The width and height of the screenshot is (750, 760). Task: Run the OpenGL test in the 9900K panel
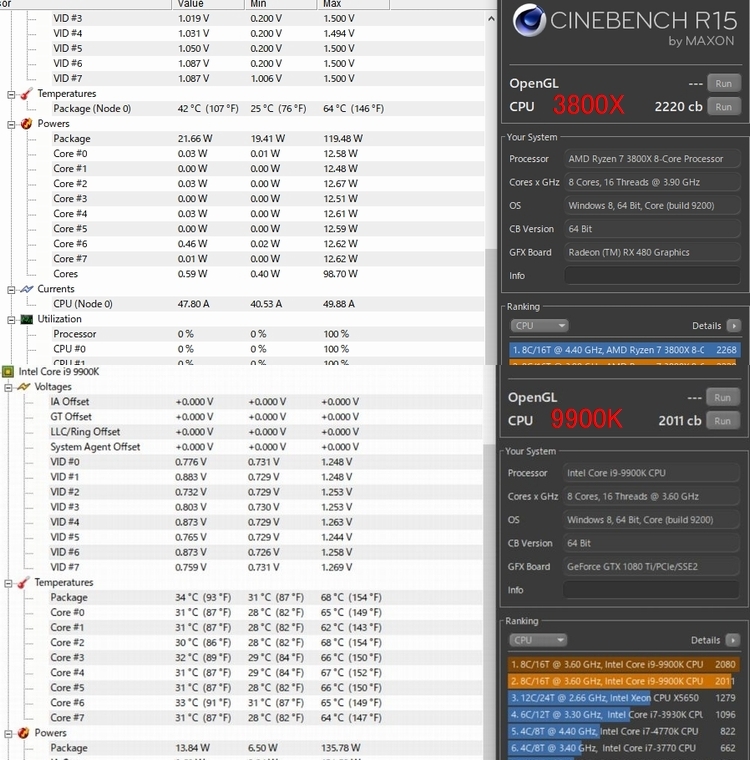(x=722, y=397)
